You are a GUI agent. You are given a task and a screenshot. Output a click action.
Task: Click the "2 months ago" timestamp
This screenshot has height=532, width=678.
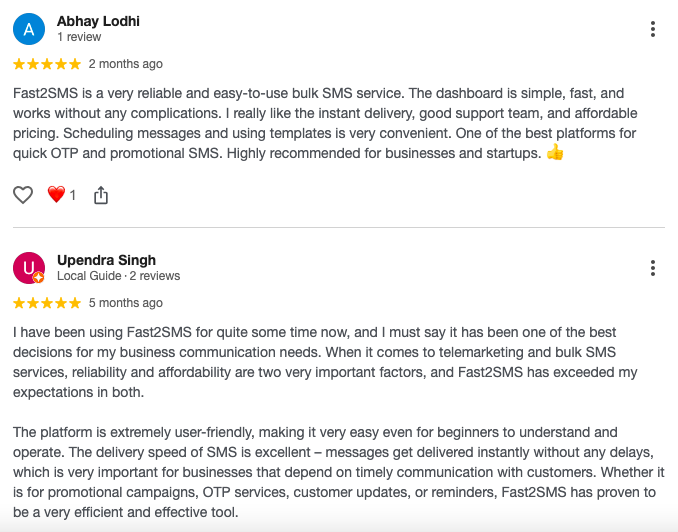(125, 64)
